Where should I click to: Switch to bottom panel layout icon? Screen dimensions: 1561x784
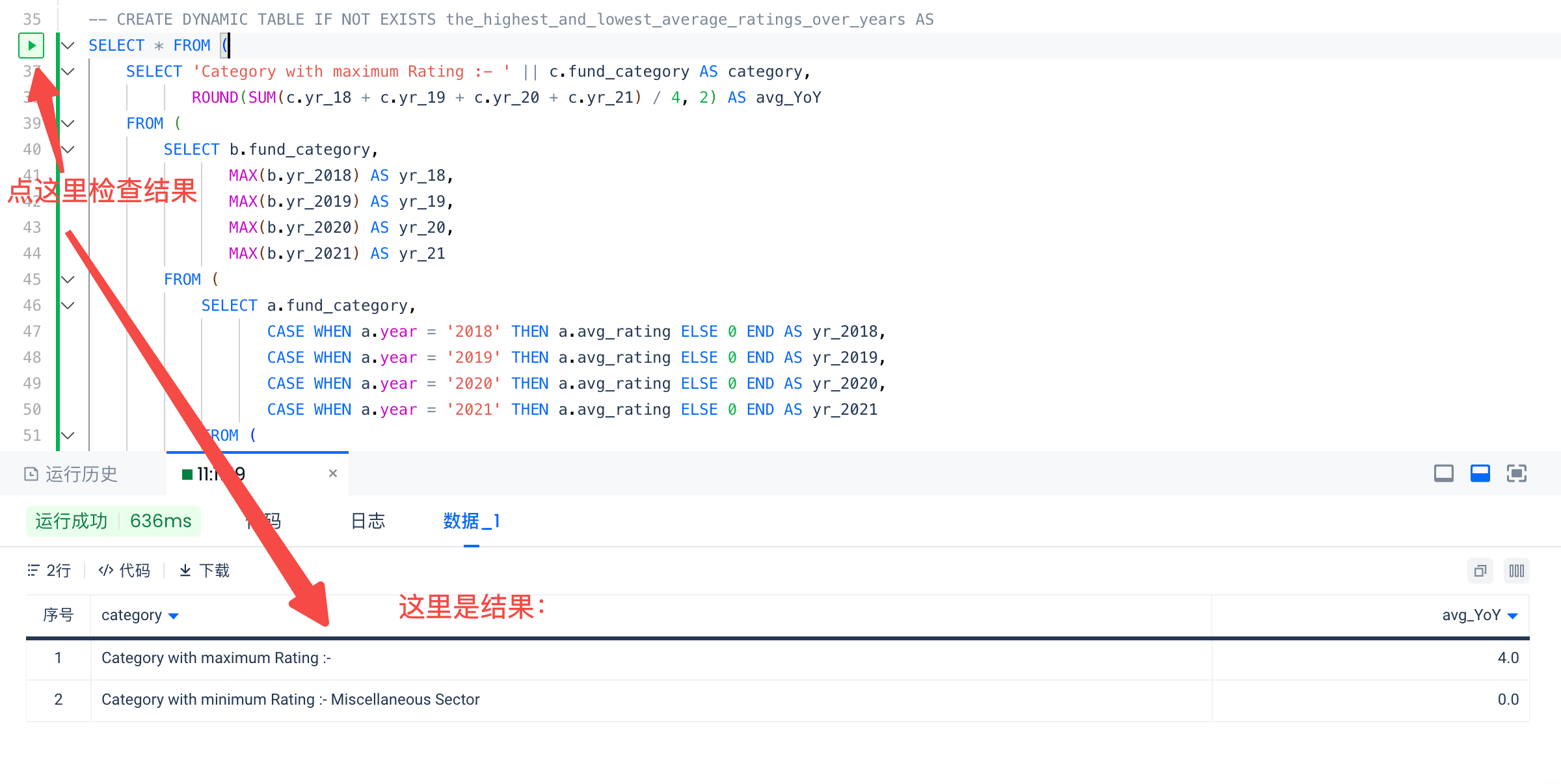1480,473
